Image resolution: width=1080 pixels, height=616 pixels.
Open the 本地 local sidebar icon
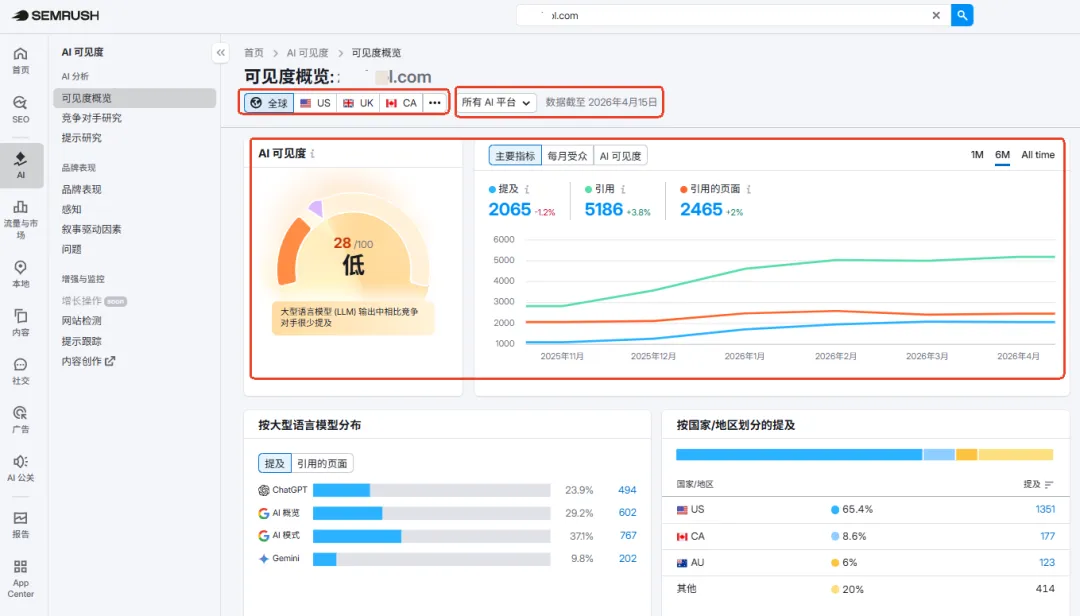pos(21,274)
